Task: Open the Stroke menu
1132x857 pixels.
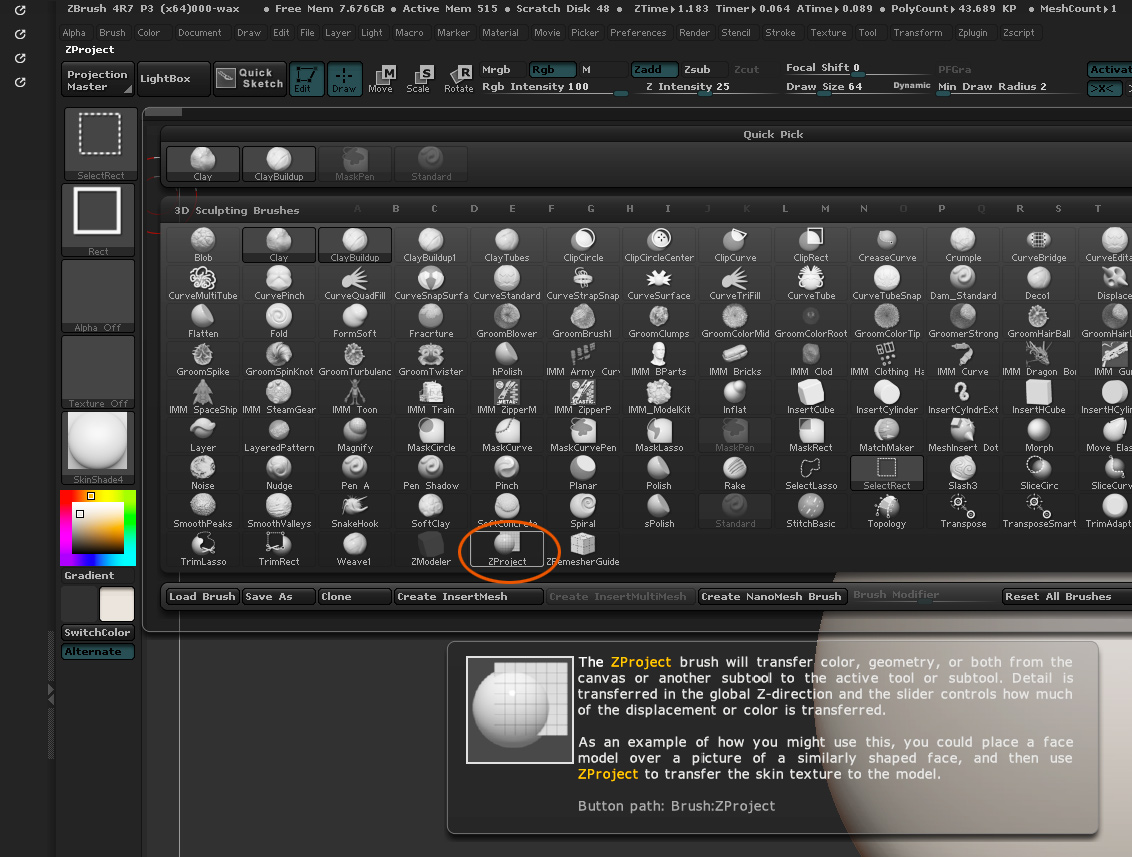Action: point(780,32)
